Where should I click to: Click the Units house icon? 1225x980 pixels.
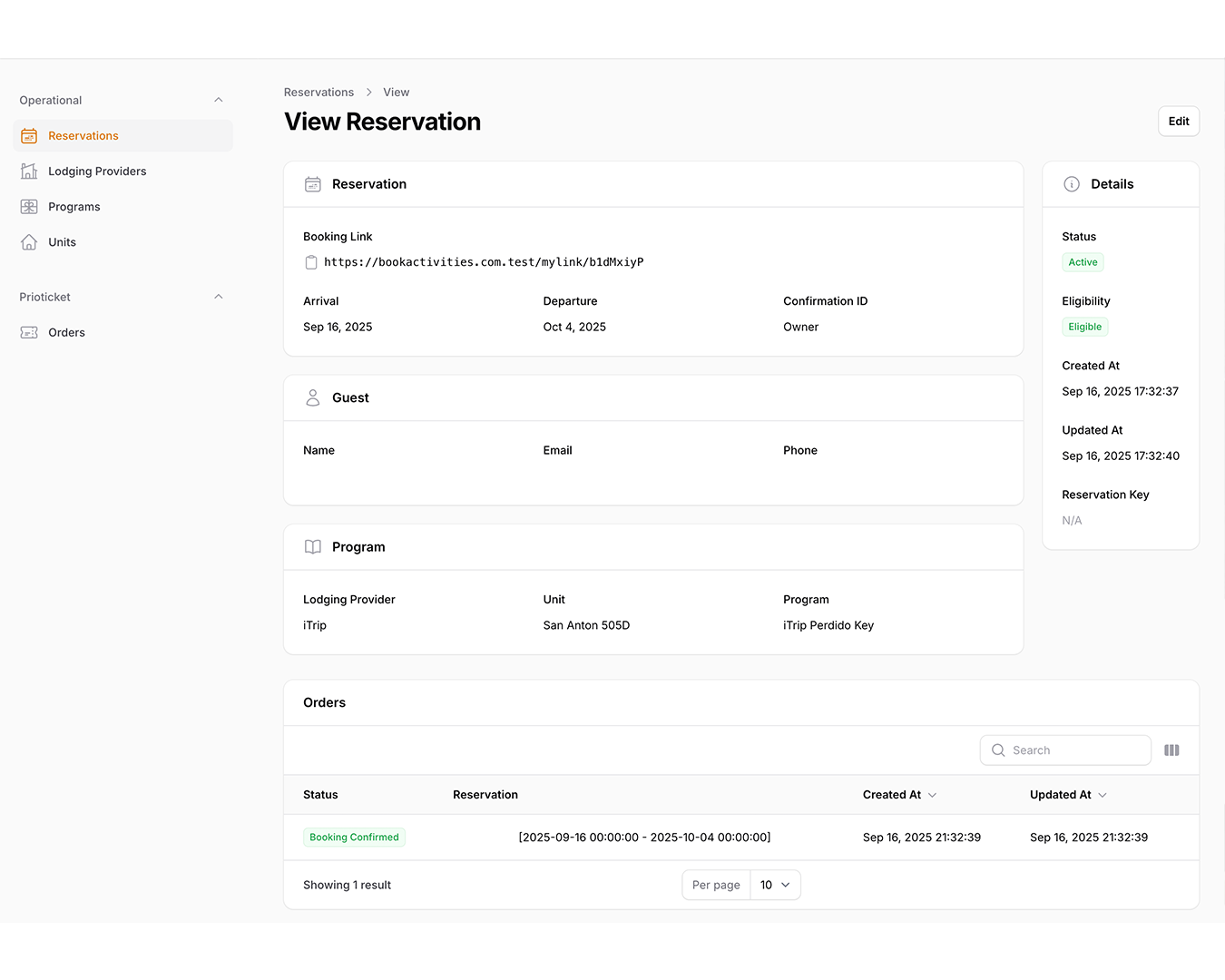tap(29, 242)
